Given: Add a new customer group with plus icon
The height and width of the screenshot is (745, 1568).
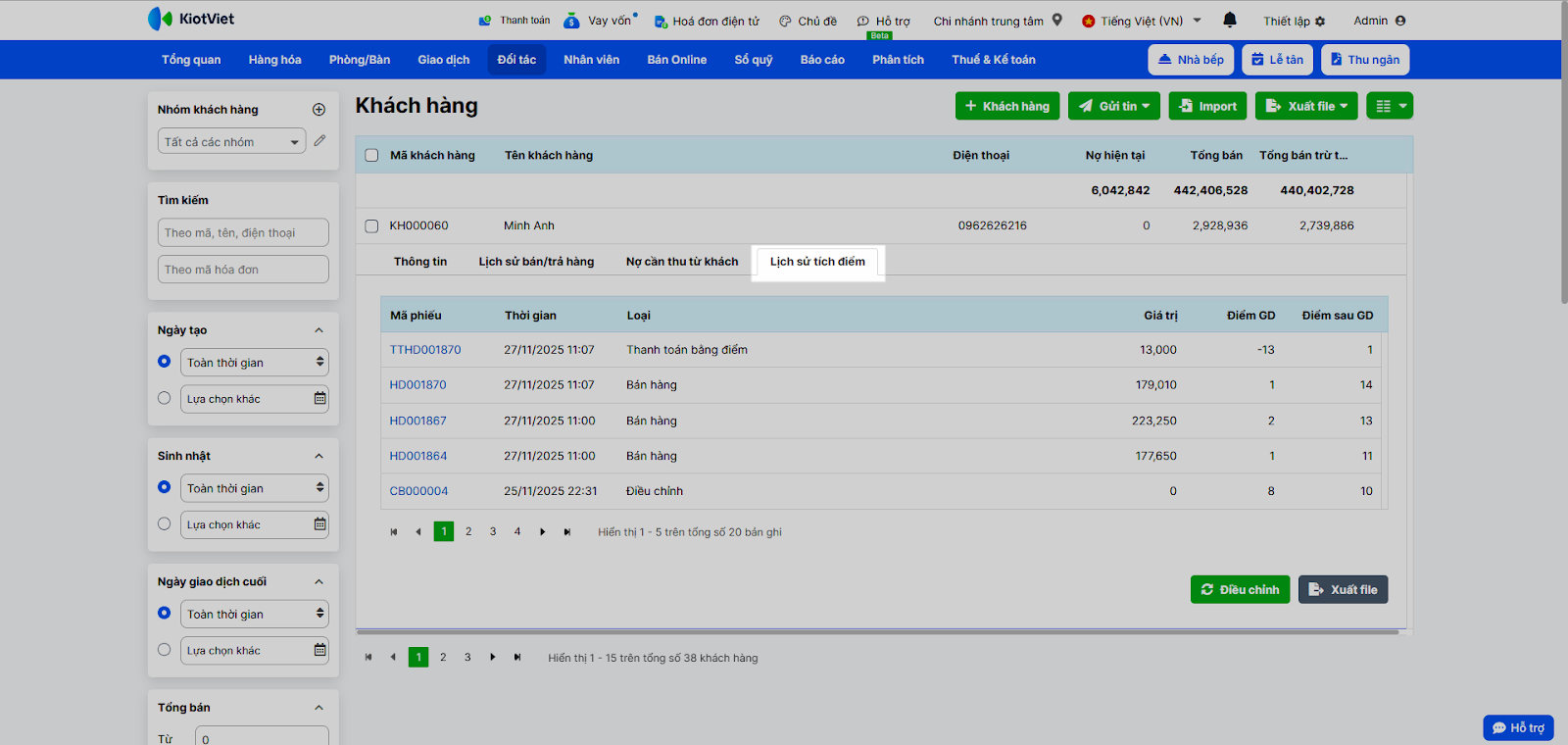Looking at the screenshot, I should tap(318, 110).
